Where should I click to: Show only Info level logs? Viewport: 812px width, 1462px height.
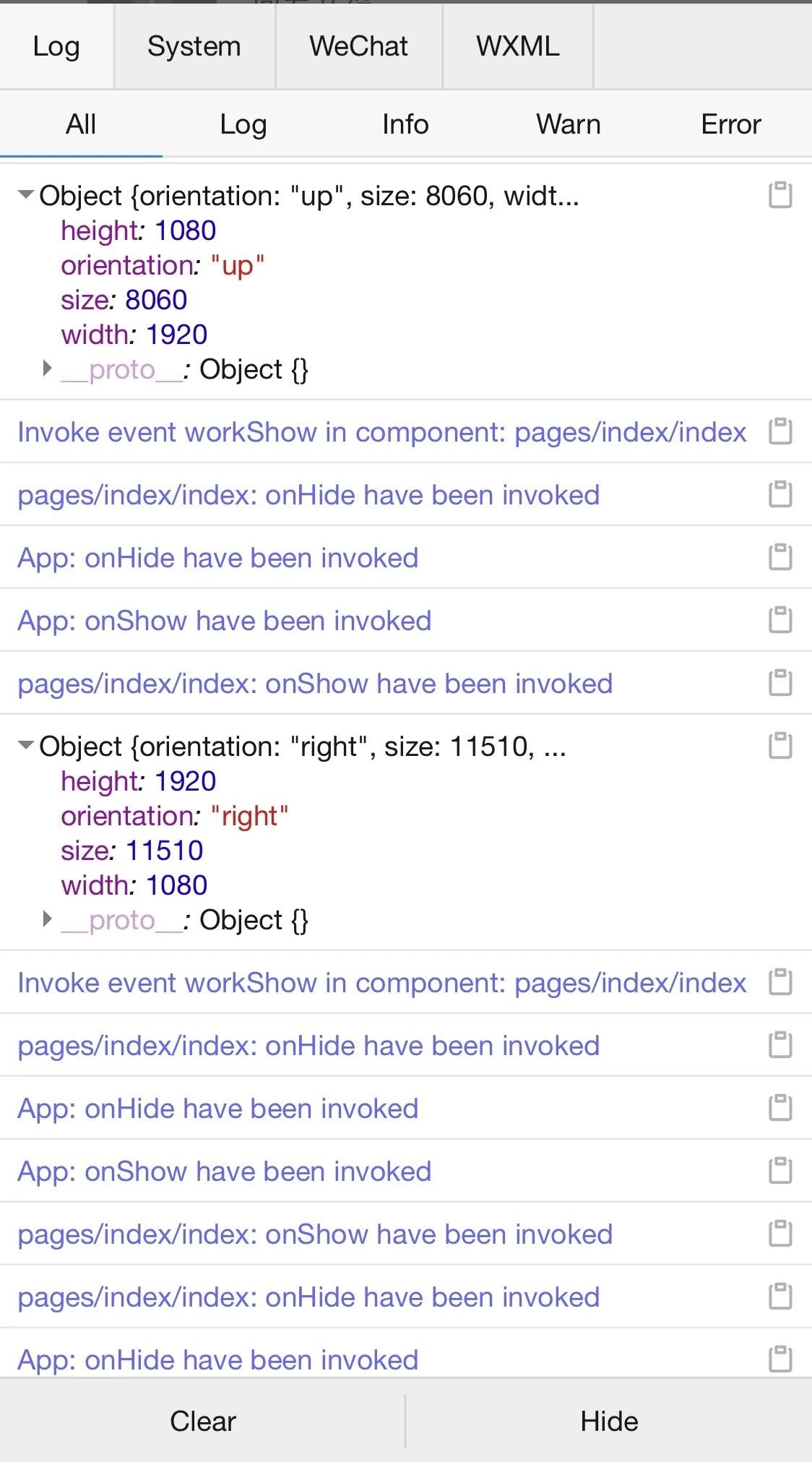pyautogui.click(x=406, y=124)
